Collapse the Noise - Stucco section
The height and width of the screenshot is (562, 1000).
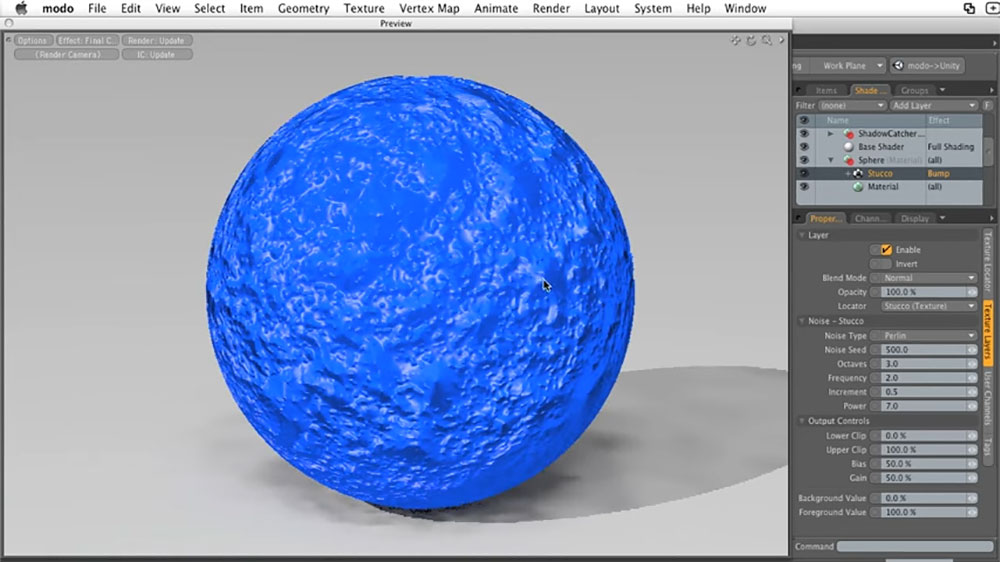802,321
